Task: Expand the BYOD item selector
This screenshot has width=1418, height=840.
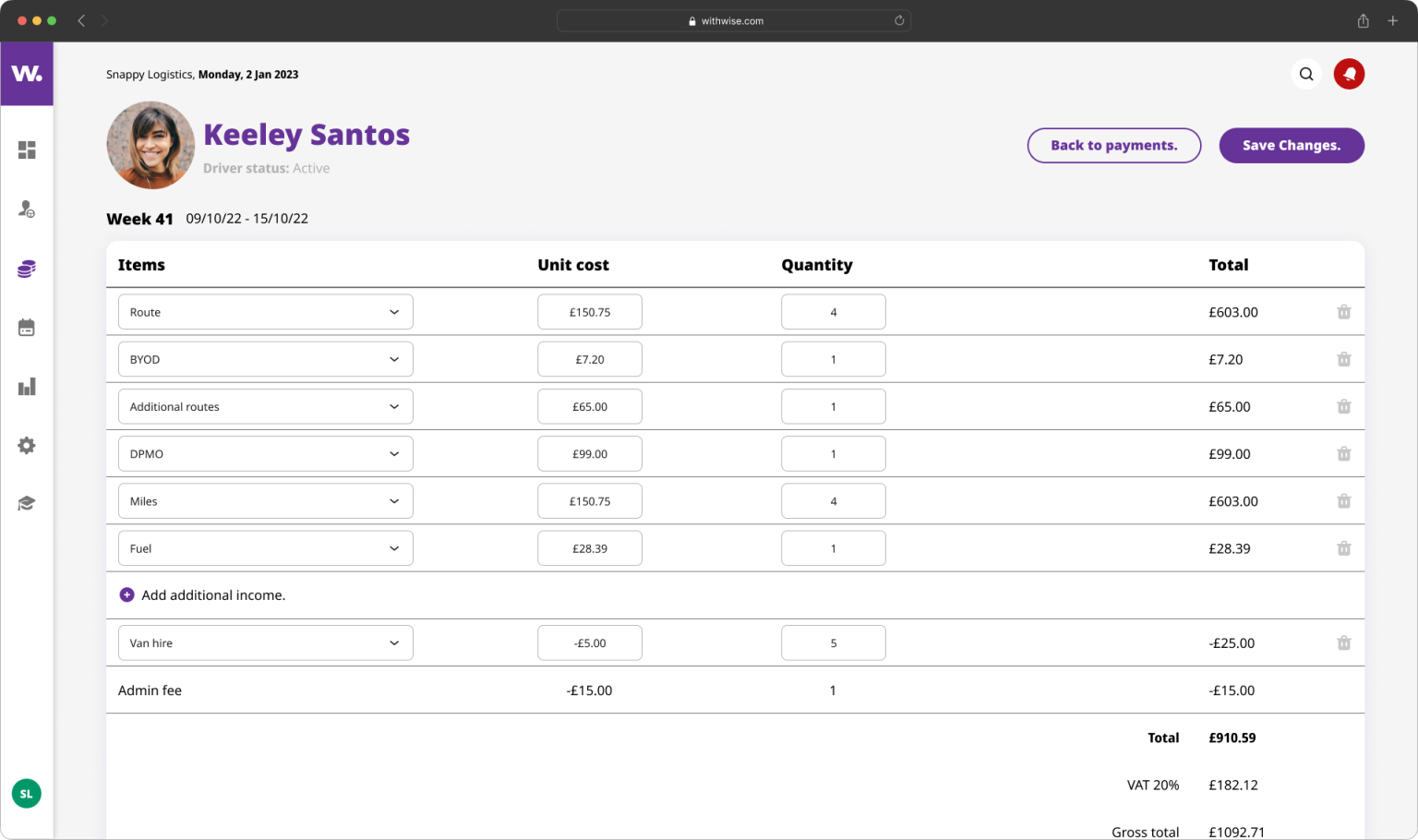Action: click(265, 359)
